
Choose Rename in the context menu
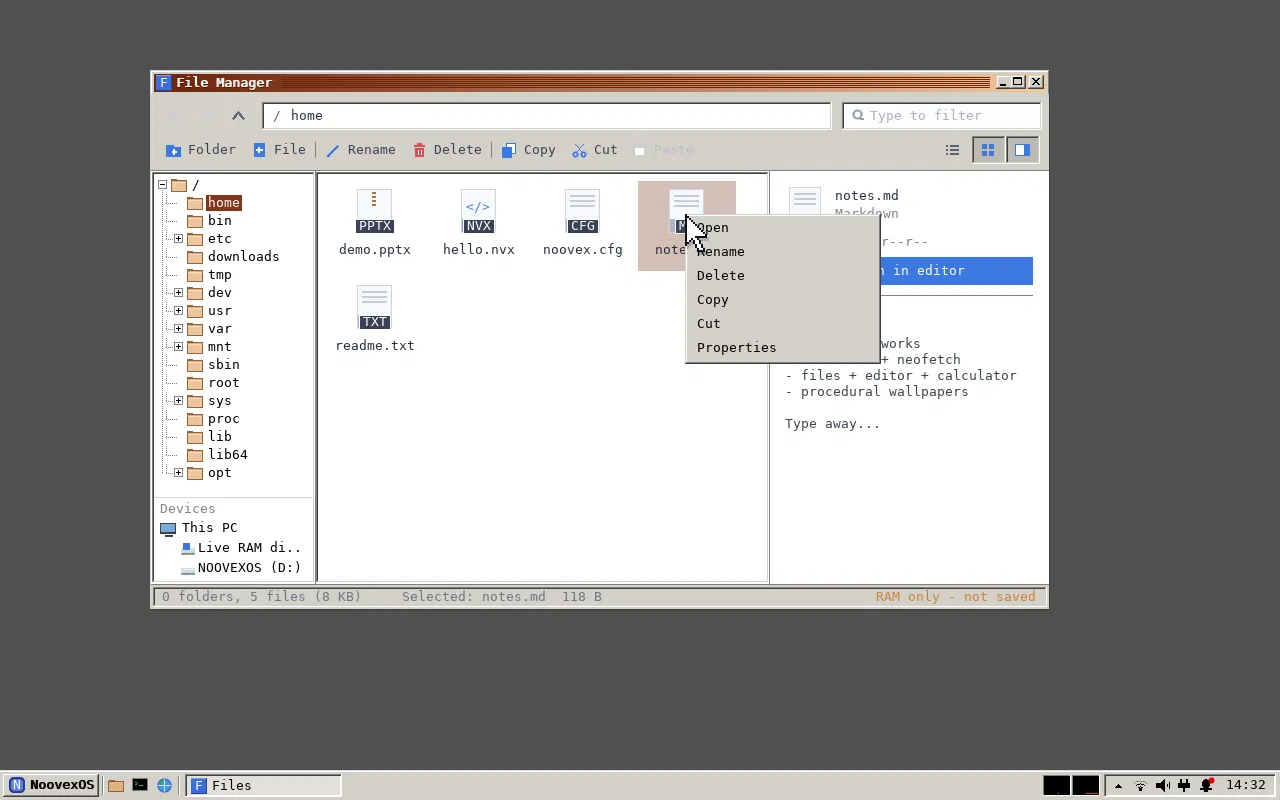pyautogui.click(x=781, y=252)
